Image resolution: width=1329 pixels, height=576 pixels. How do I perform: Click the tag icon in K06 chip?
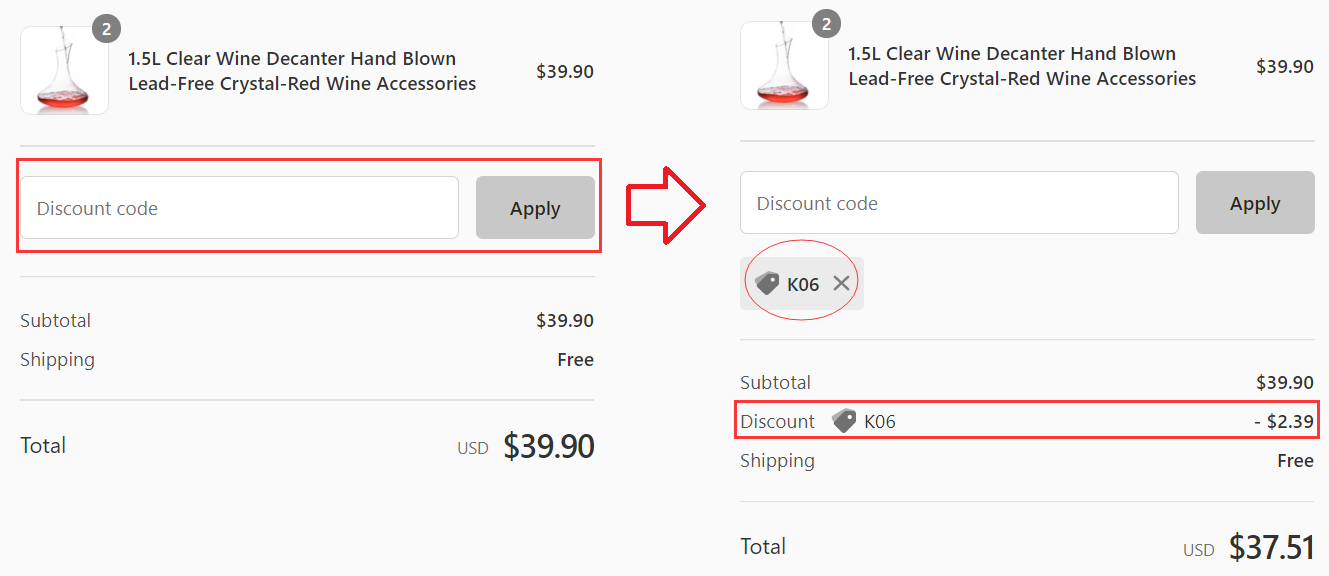coord(767,284)
